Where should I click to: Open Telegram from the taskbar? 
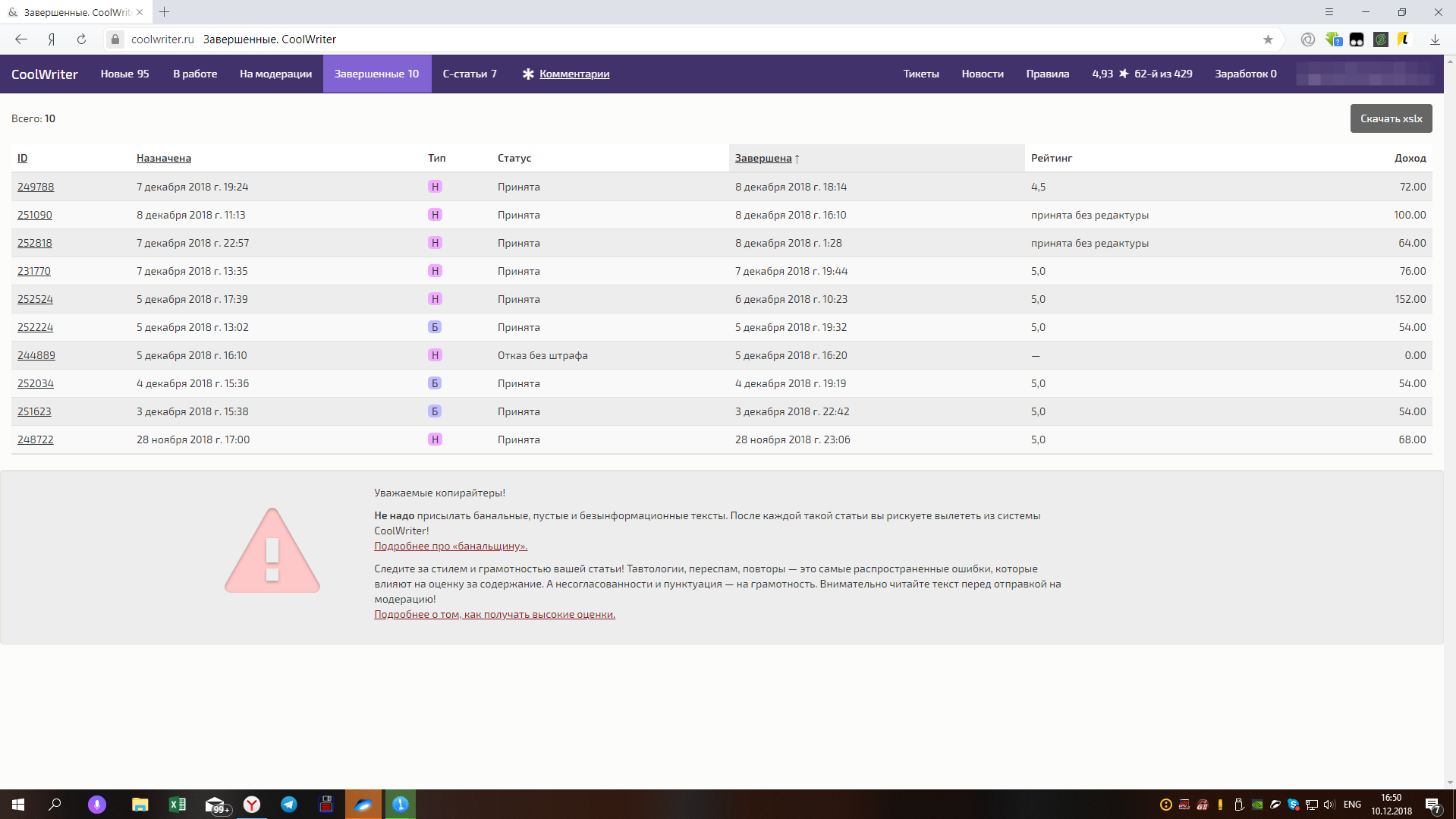pyautogui.click(x=289, y=805)
